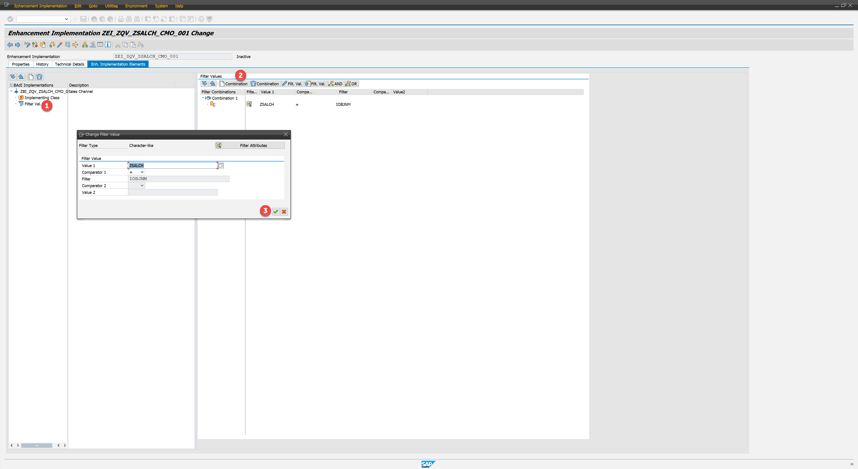Open the Edit menu
The image size is (858, 469).
click(78, 6)
